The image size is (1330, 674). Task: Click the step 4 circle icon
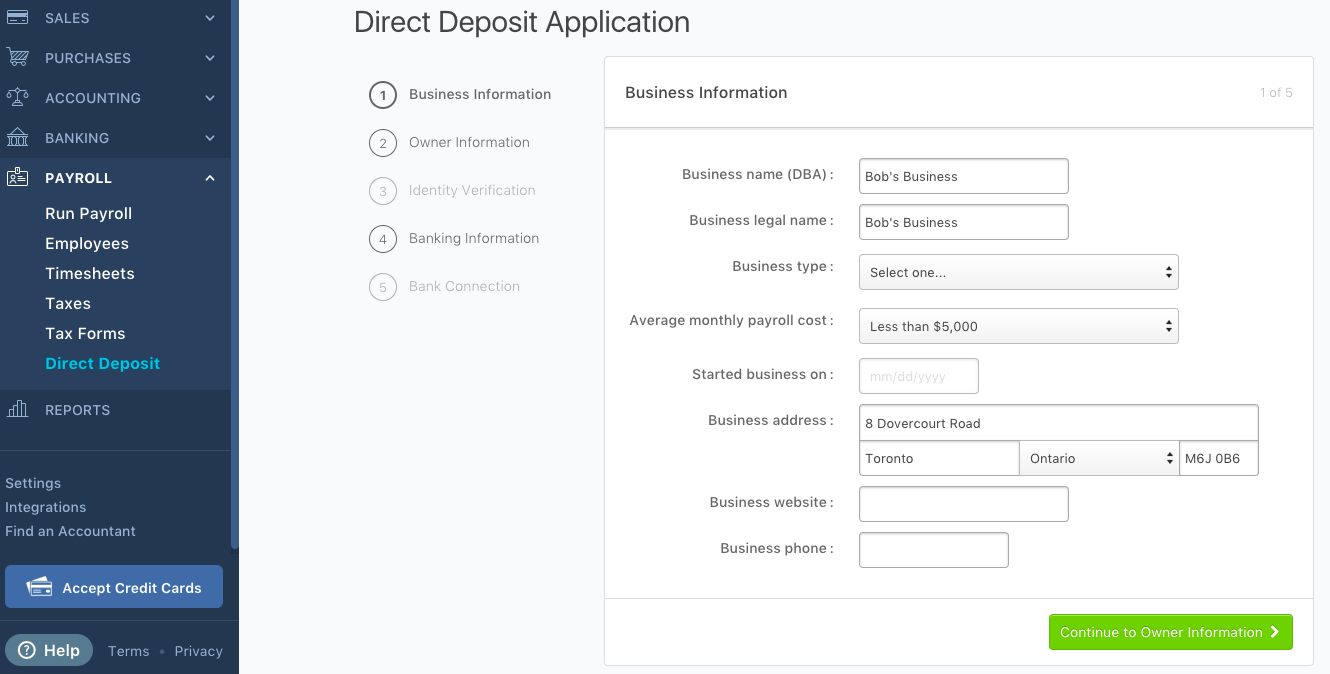tap(383, 239)
